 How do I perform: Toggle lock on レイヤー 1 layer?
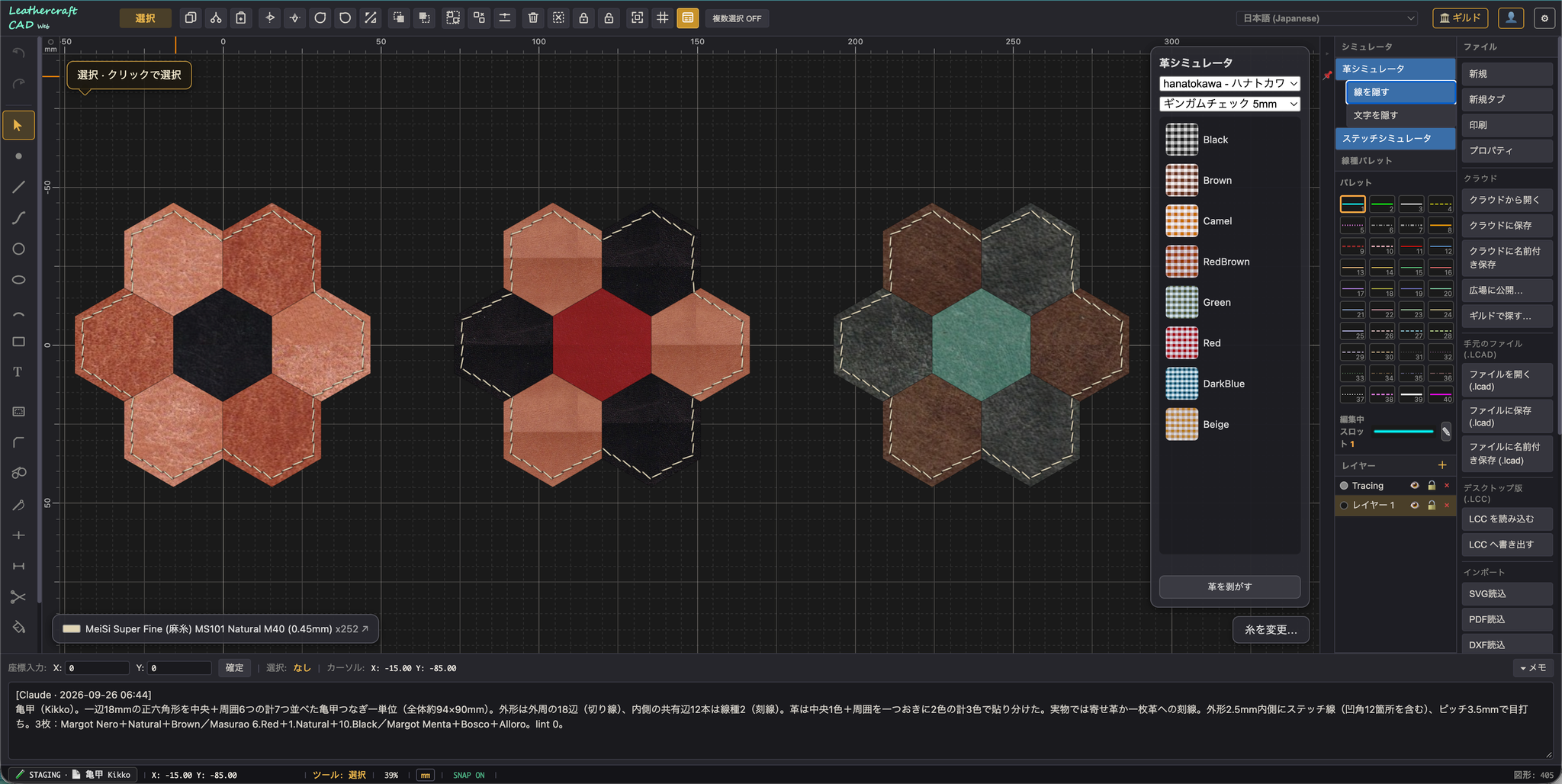(1432, 506)
